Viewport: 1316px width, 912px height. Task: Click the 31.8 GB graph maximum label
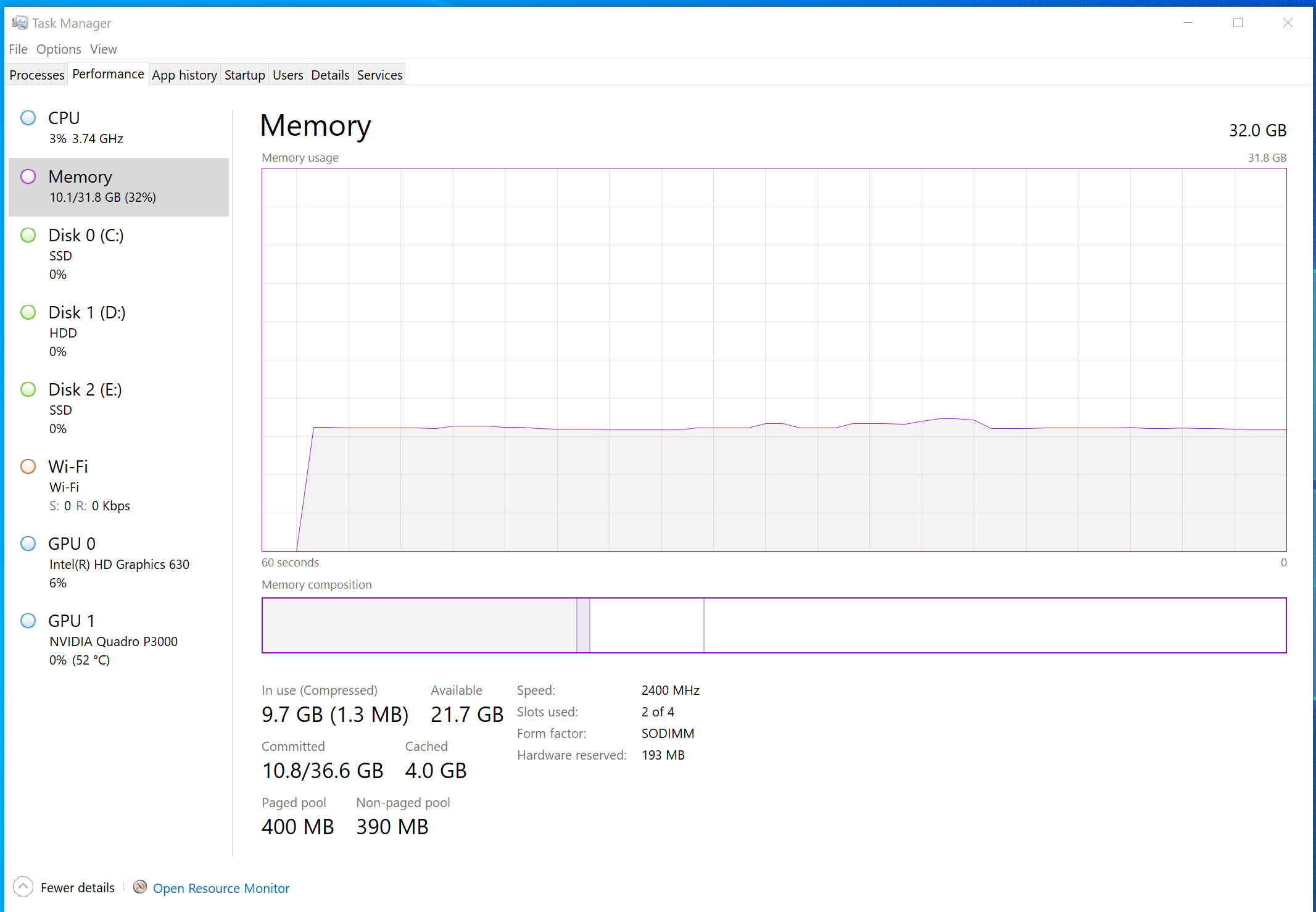(1267, 158)
